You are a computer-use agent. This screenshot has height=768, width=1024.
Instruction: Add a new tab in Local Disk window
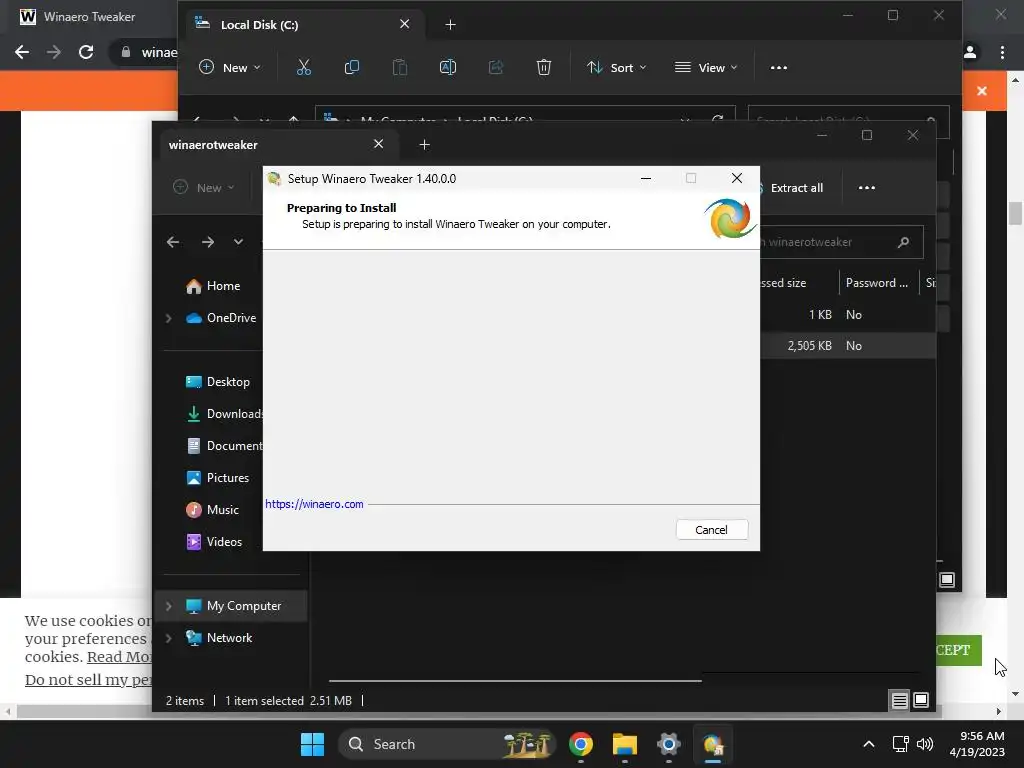(x=450, y=25)
